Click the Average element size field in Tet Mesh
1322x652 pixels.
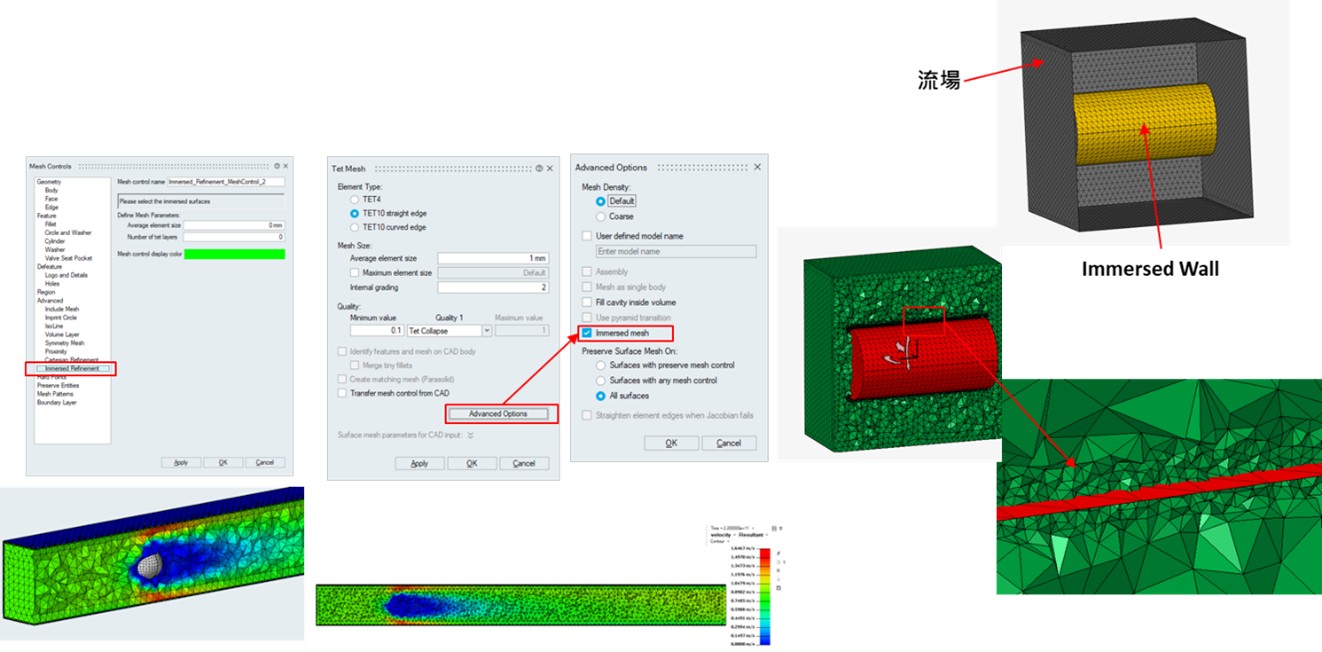coord(492,259)
